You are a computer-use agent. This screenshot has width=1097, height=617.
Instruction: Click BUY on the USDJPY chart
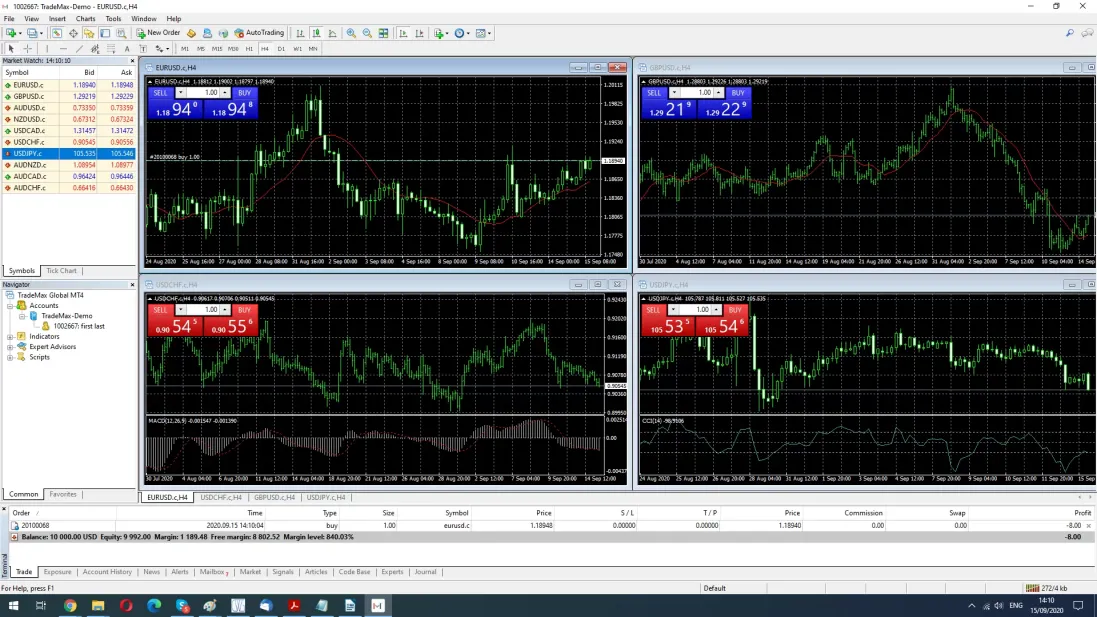coord(735,310)
